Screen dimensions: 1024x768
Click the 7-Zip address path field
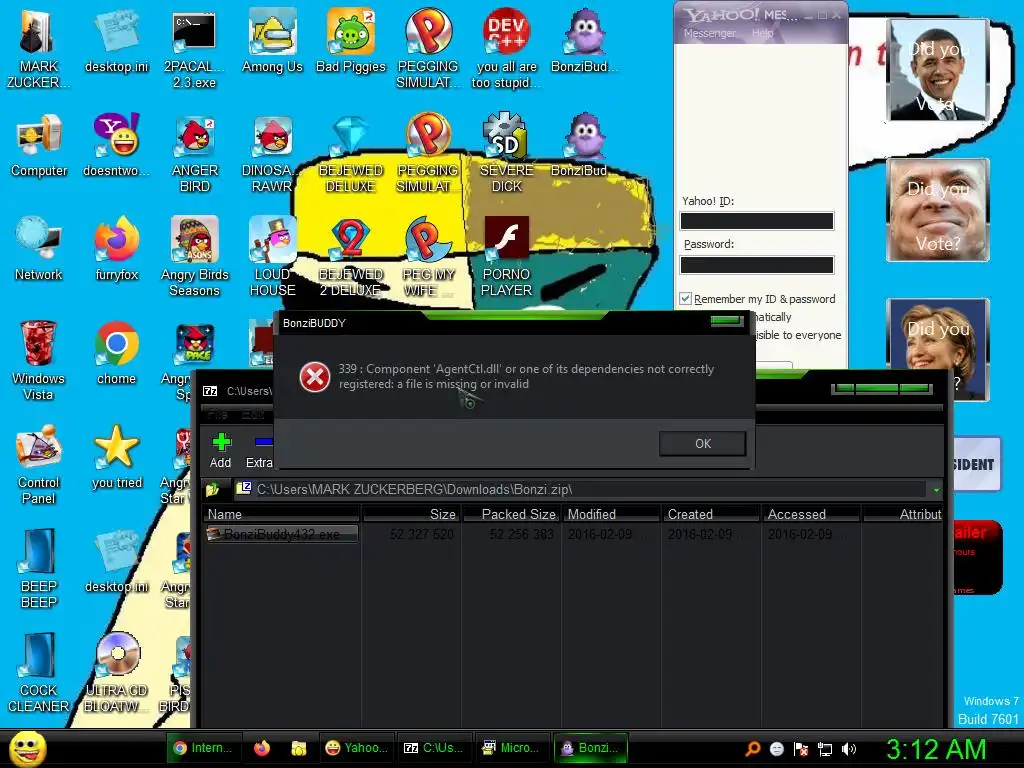tap(580, 489)
